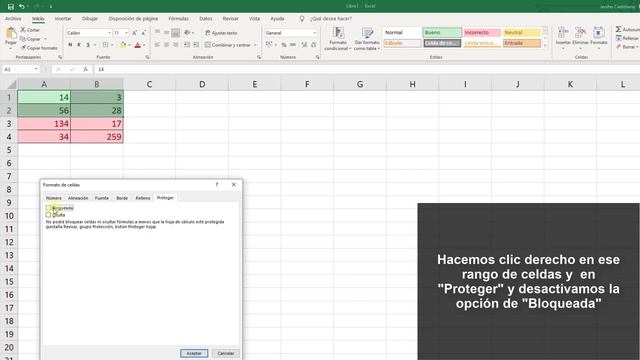Click the align right icon
This screenshot has height=360, width=640.
click(x=176, y=45)
